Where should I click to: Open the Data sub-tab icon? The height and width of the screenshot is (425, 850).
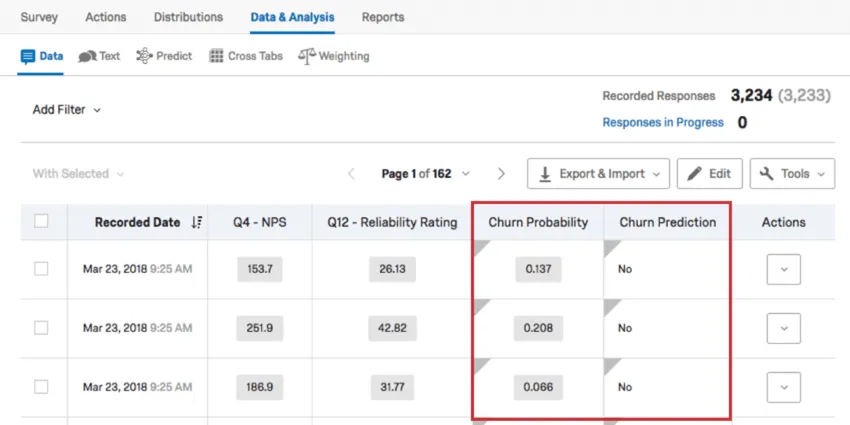[x=28, y=56]
